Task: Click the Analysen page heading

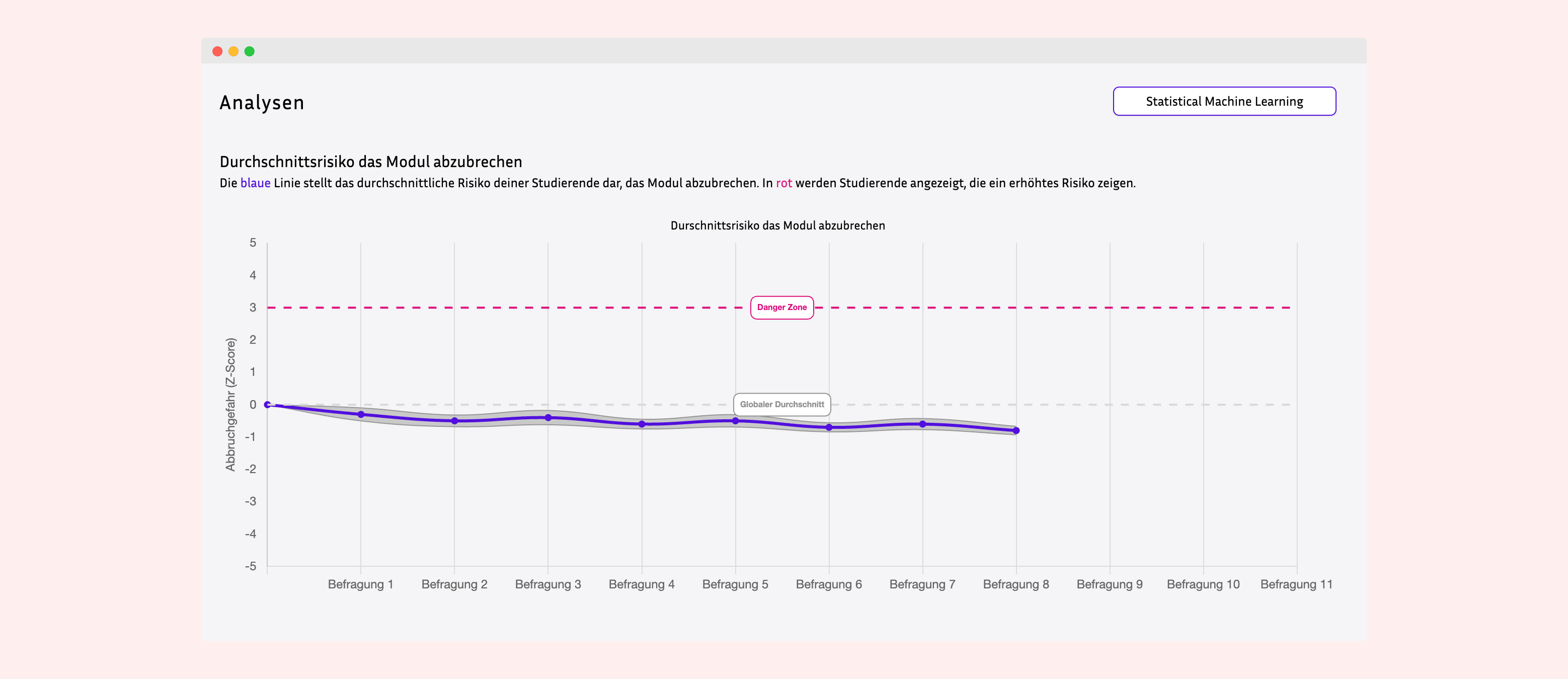Action: coord(262,102)
